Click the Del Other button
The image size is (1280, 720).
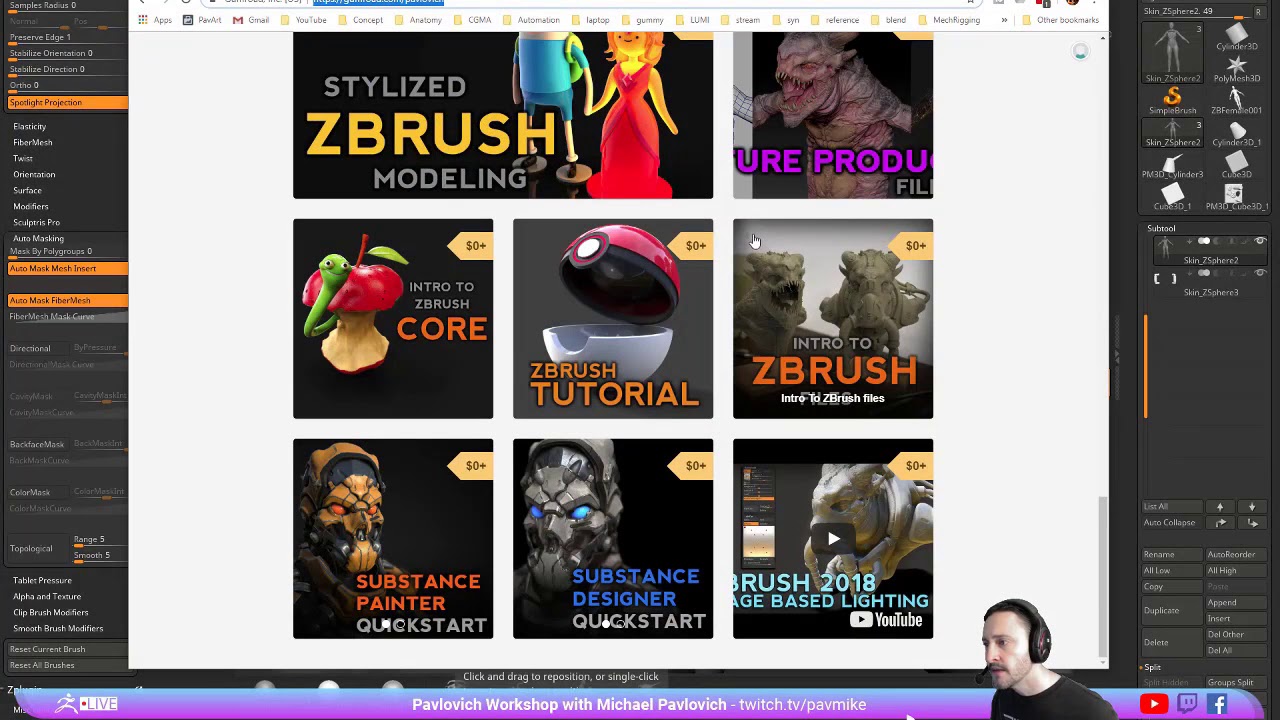[x=1235, y=634]
